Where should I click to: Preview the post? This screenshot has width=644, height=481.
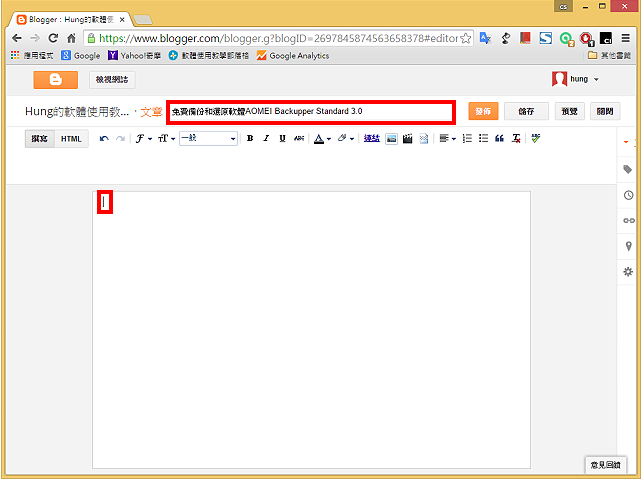pos(570,111)
